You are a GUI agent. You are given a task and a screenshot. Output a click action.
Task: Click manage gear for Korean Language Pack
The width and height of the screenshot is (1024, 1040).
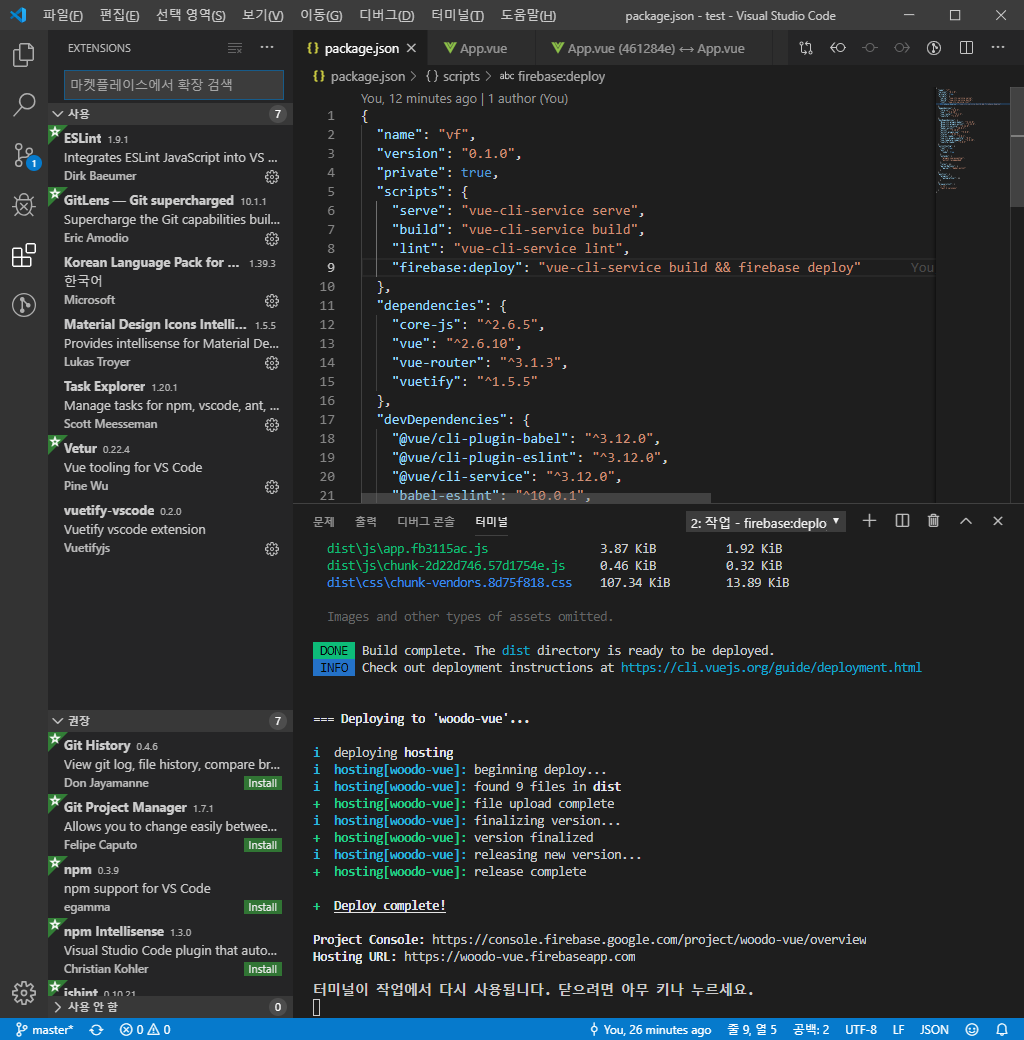(272, 301)
